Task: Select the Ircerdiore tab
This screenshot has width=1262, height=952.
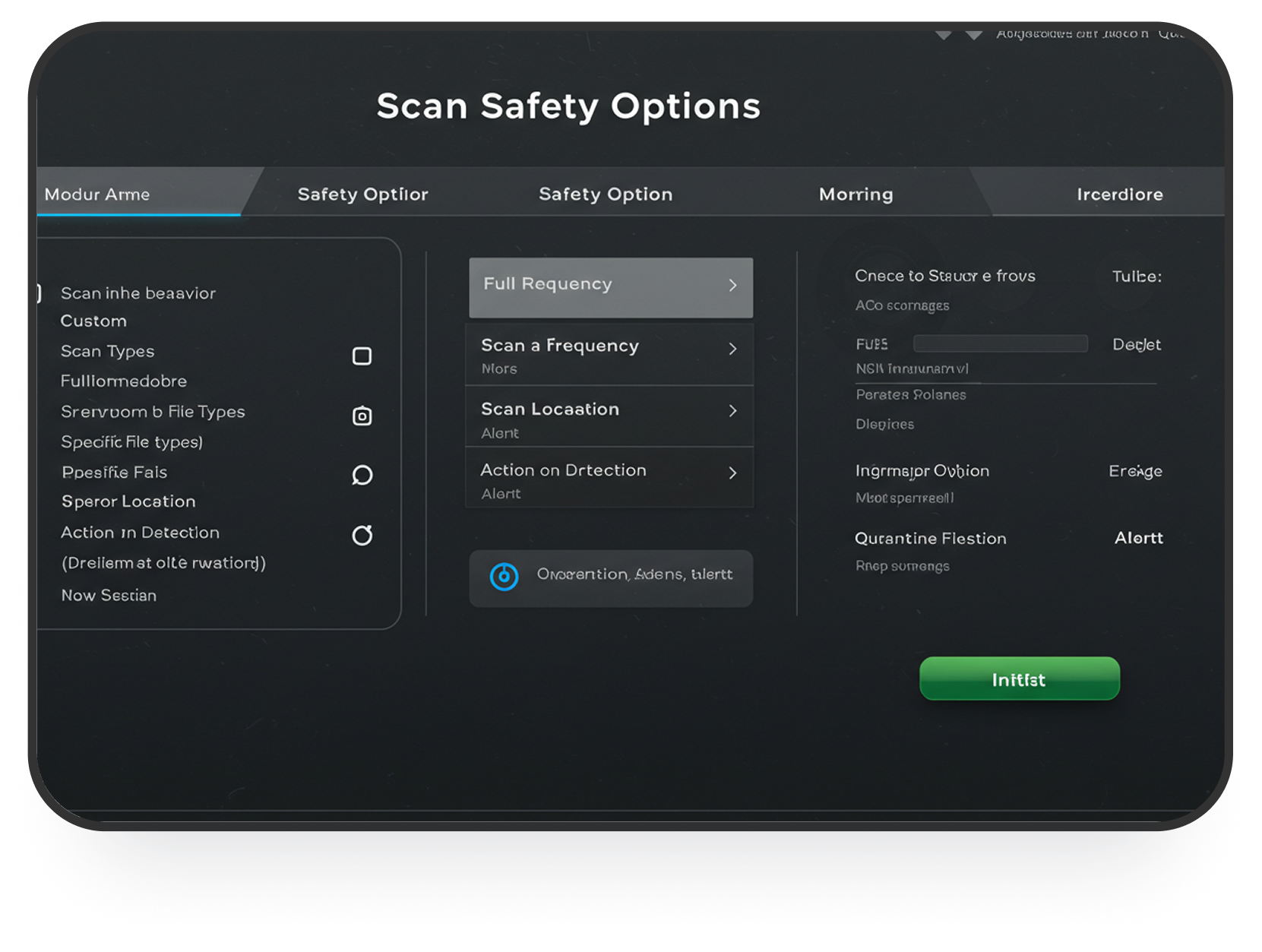Action: [1120, 194]
